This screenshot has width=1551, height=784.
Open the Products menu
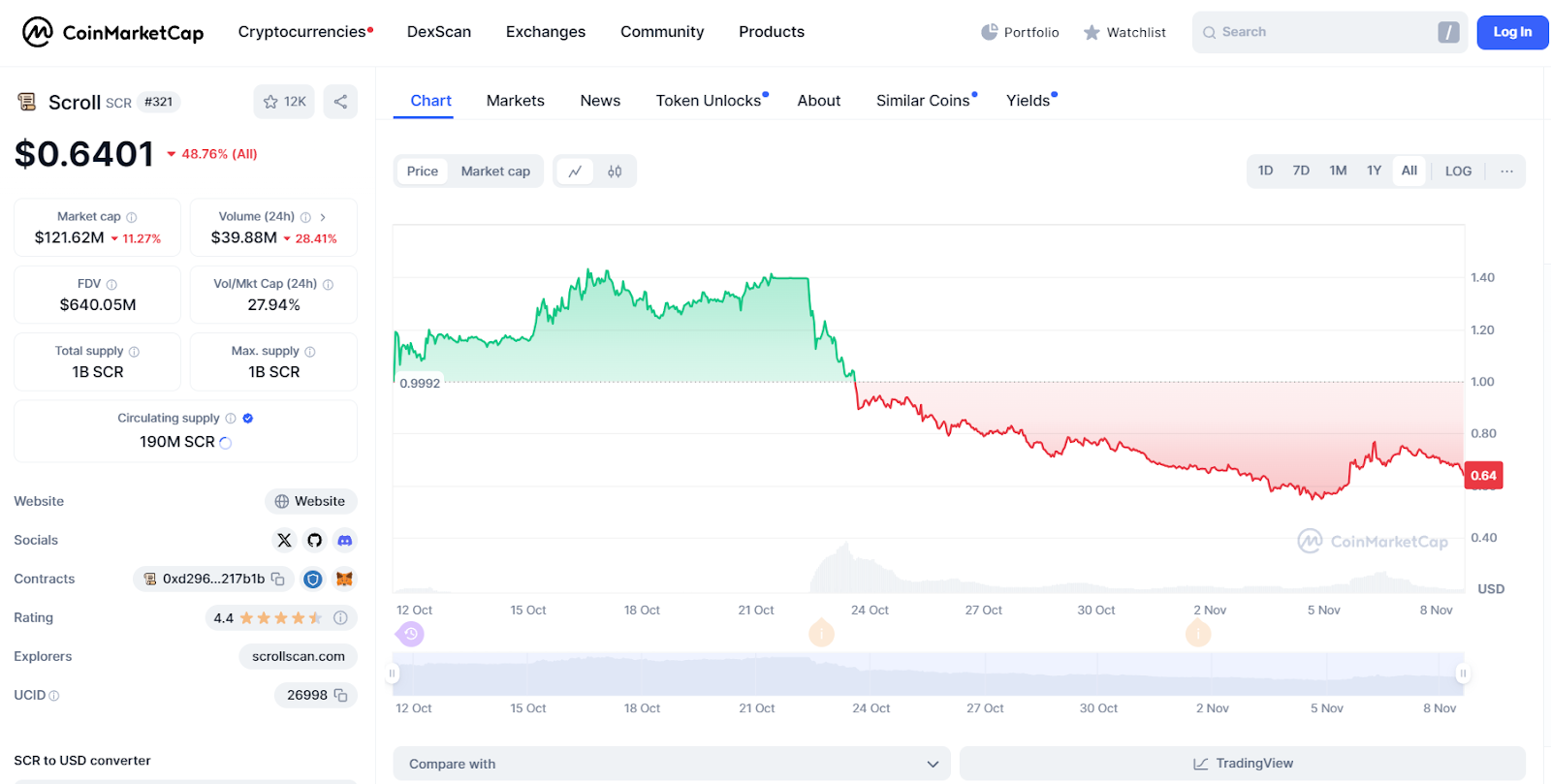[772, 32]
